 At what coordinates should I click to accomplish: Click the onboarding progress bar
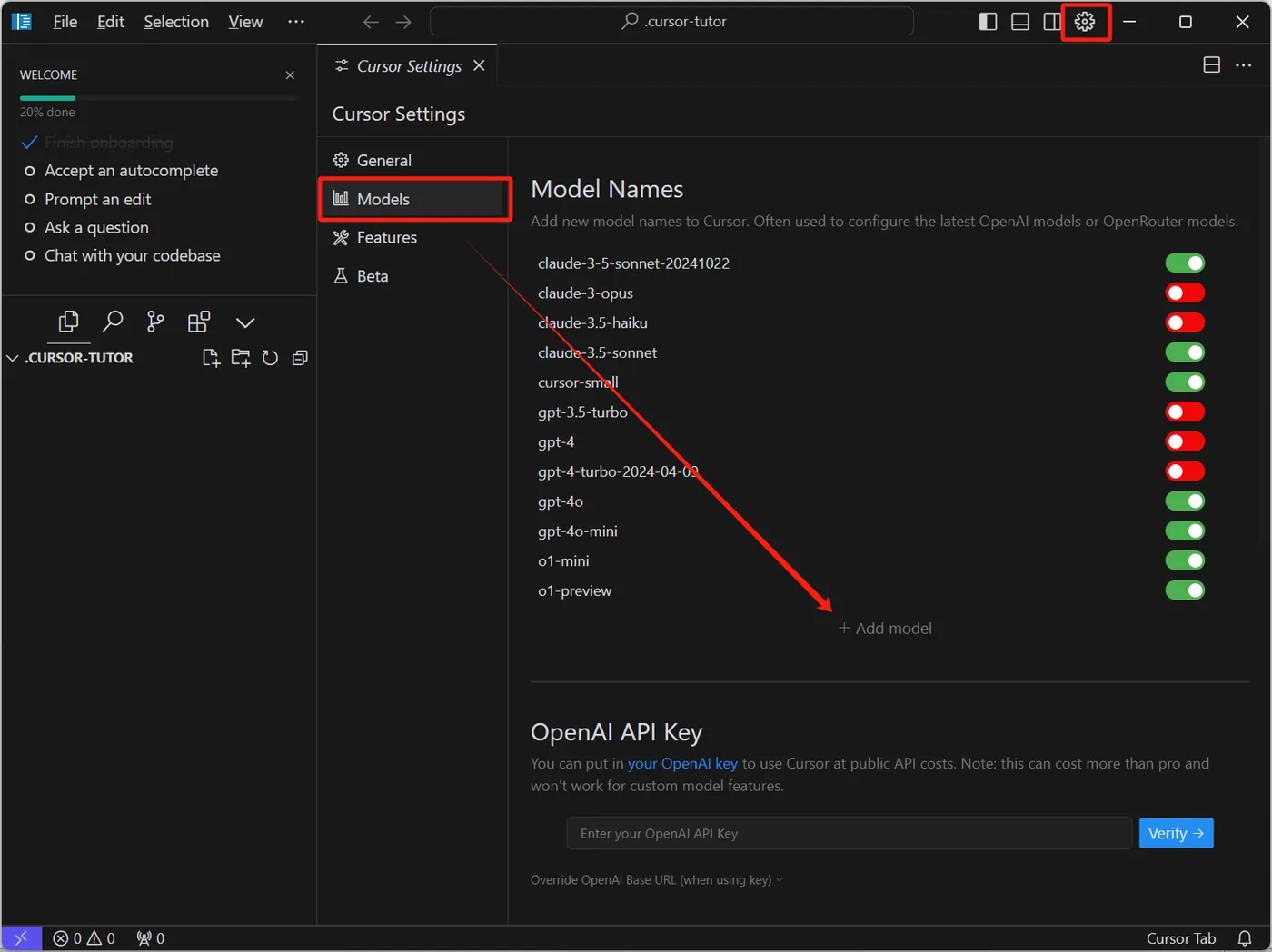point(159,98)
